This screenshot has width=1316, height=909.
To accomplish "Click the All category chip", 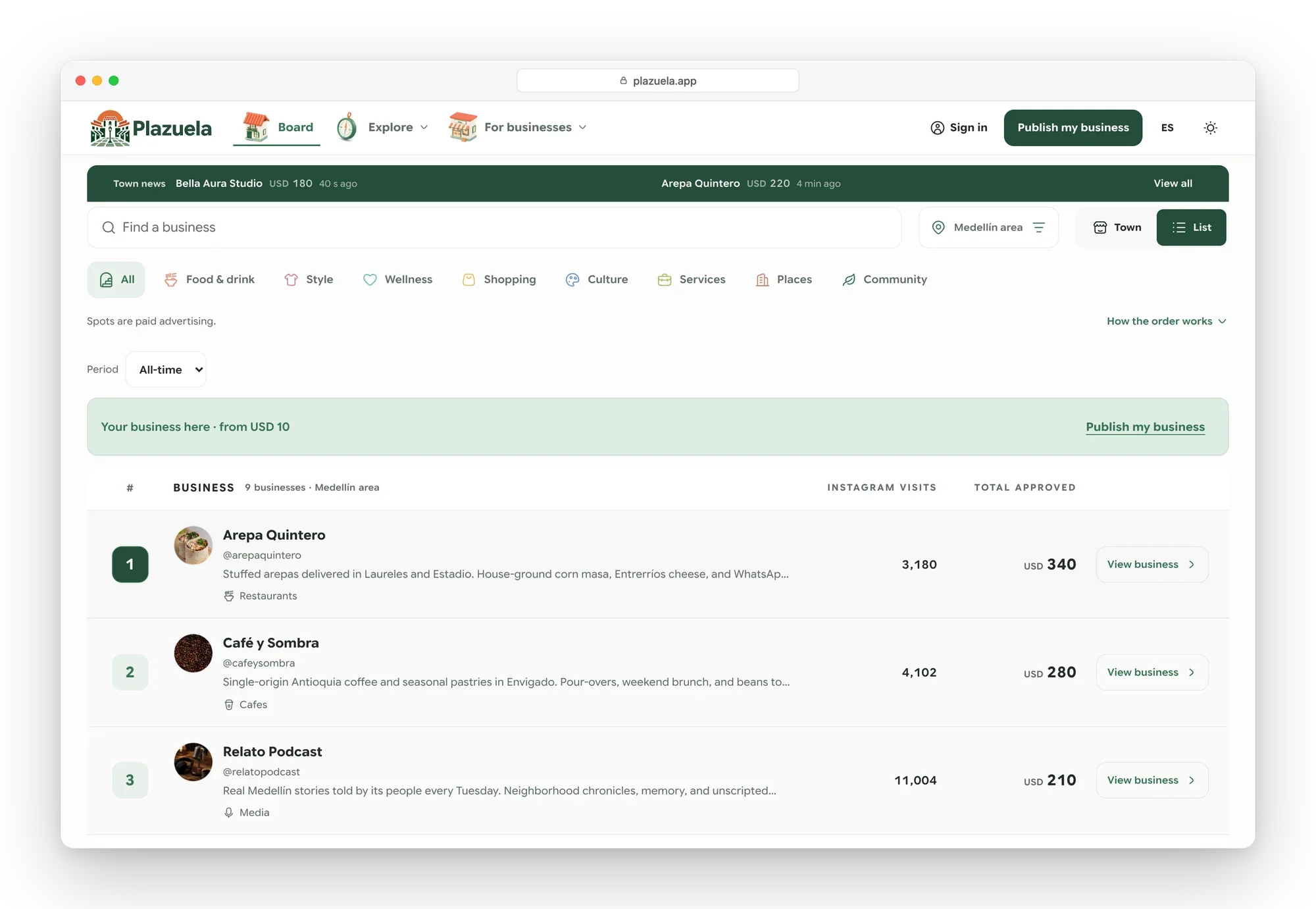I will tap(116, 280).
